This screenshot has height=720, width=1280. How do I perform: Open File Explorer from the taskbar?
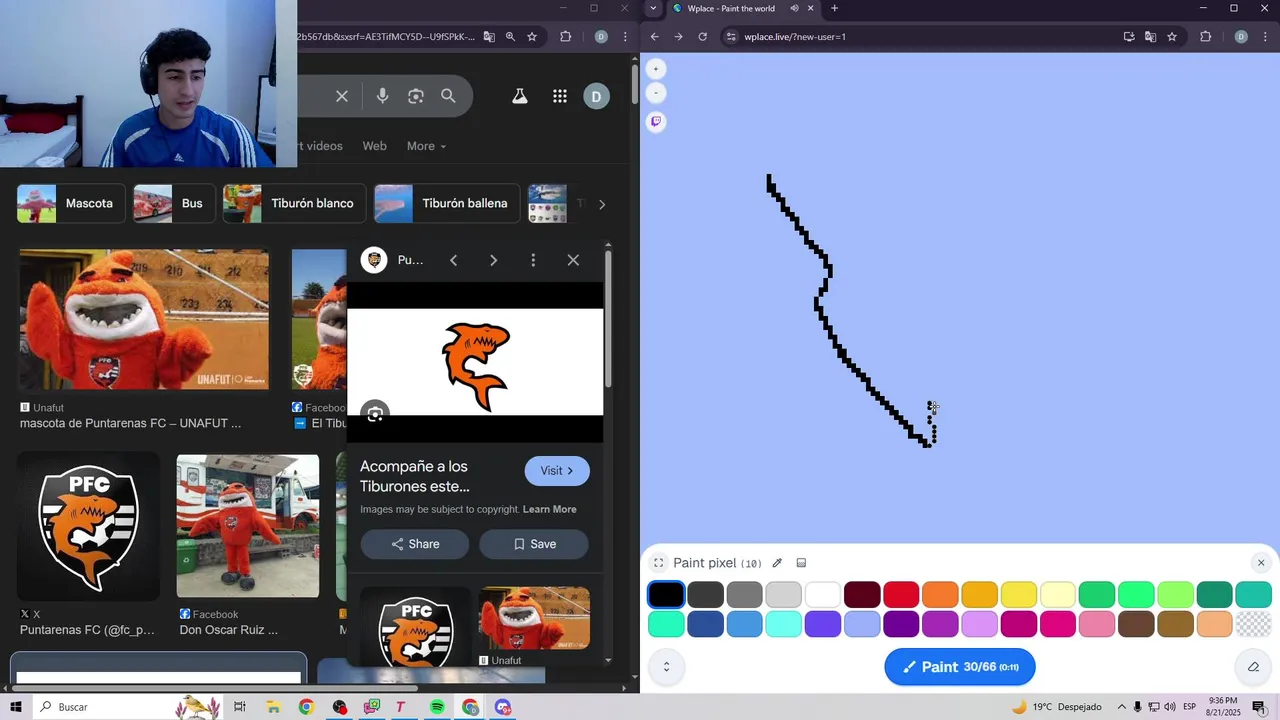point(273,707)
